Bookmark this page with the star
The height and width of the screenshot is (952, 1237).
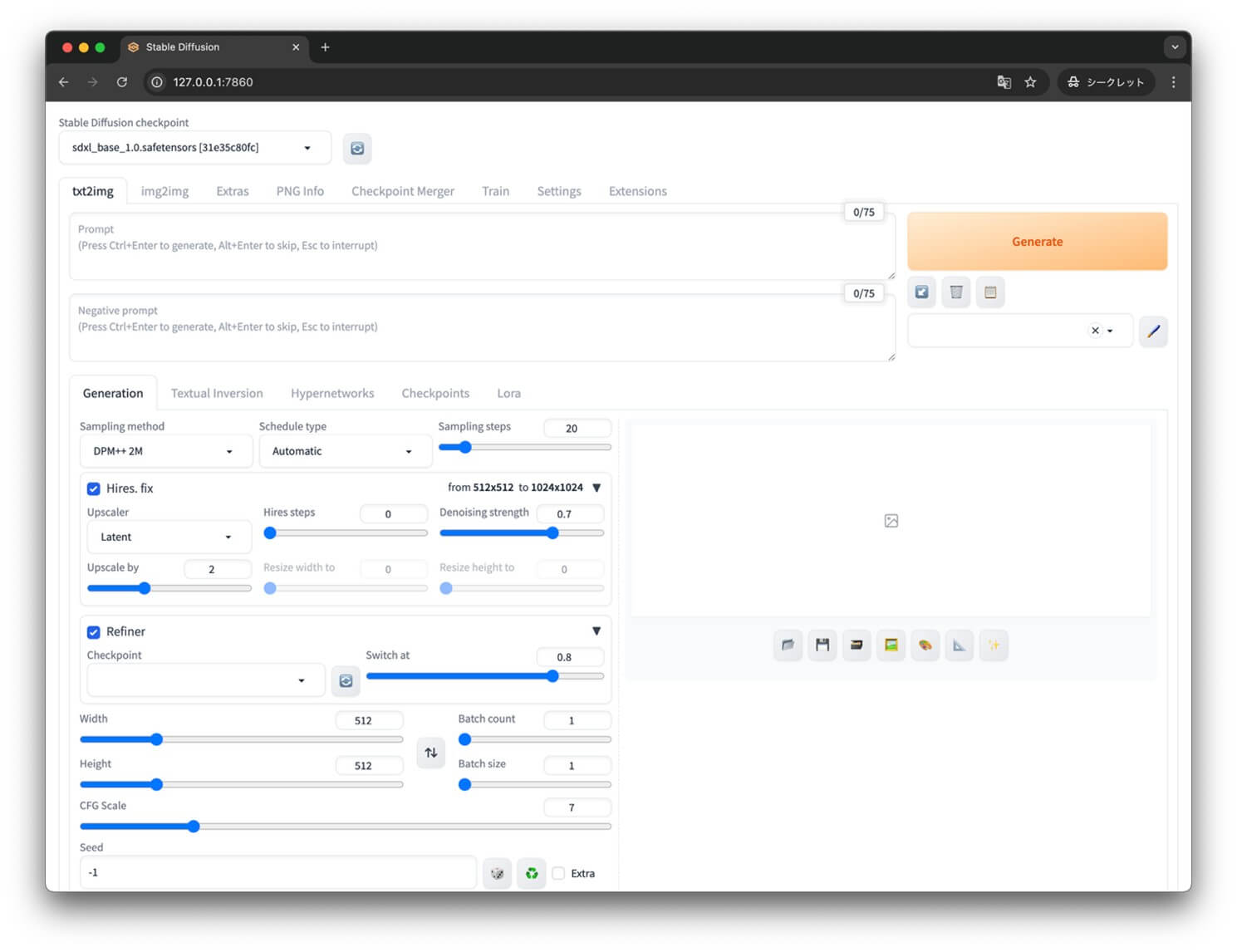coord(1030,82)
